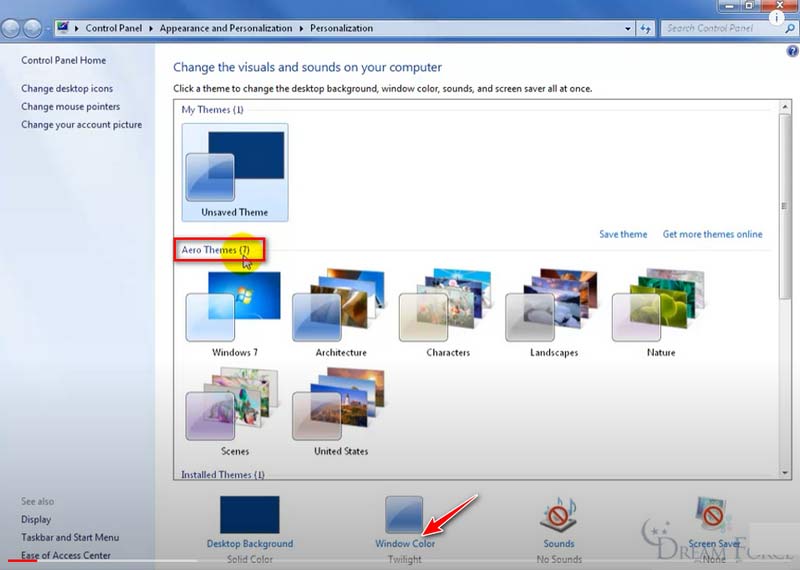Pick the Scenes theme

(x=235, y=411)
